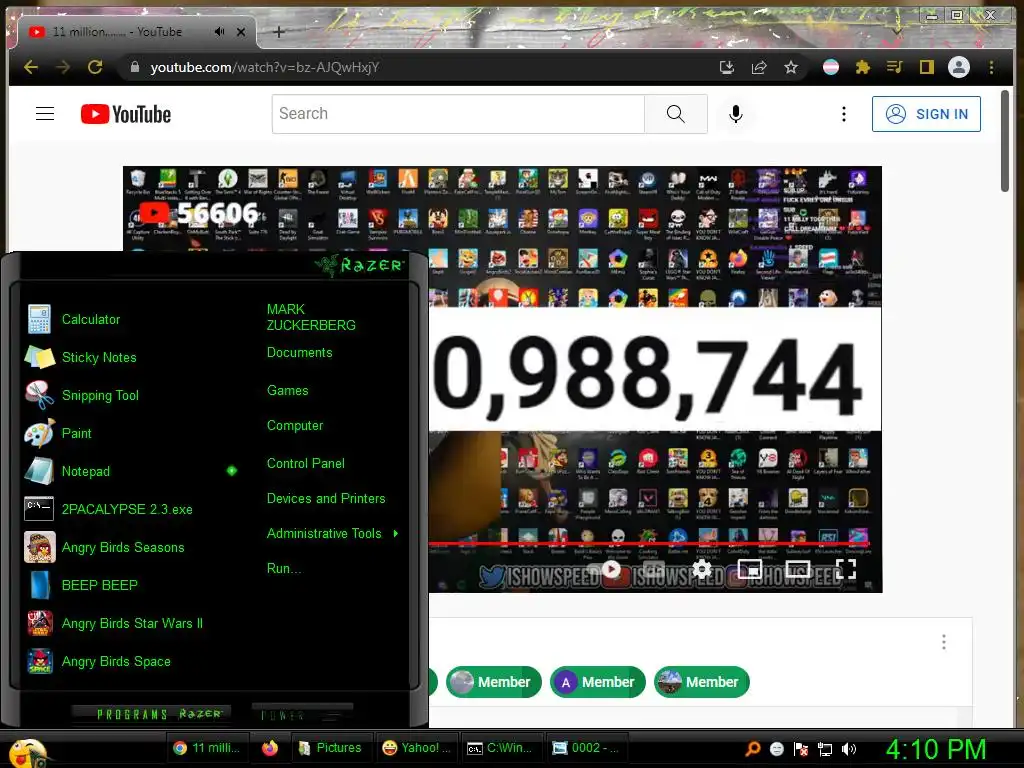Viewport: 1024px width, 768px height.
Task: Click the YouTube search field
Action: pos(458,114)
